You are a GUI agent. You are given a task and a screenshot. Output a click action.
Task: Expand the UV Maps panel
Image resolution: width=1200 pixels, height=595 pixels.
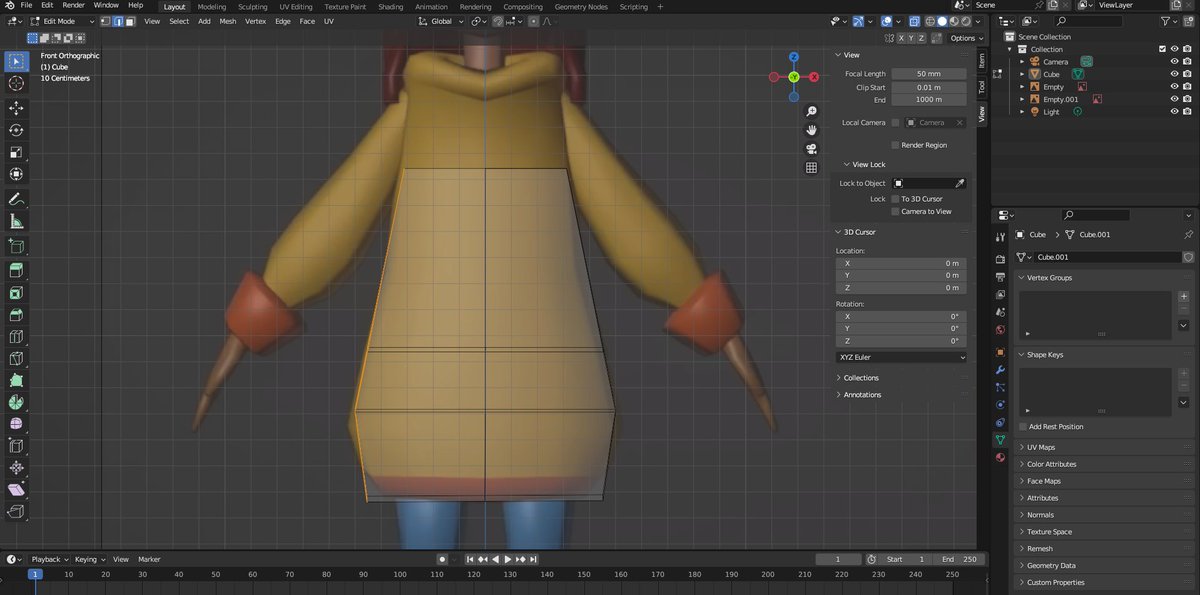click(x=1041, y=448)
